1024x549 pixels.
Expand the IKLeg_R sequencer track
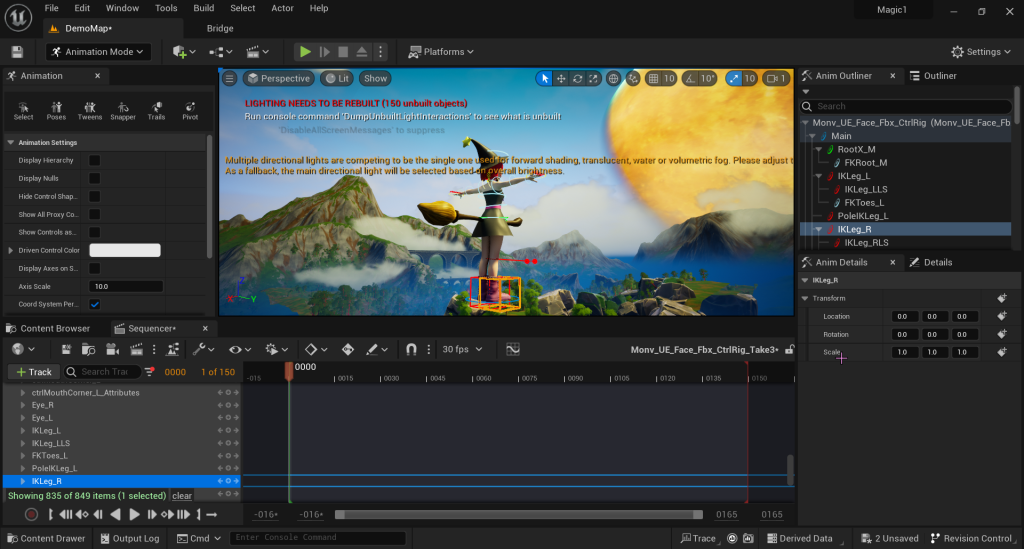(x=23, y=481)
